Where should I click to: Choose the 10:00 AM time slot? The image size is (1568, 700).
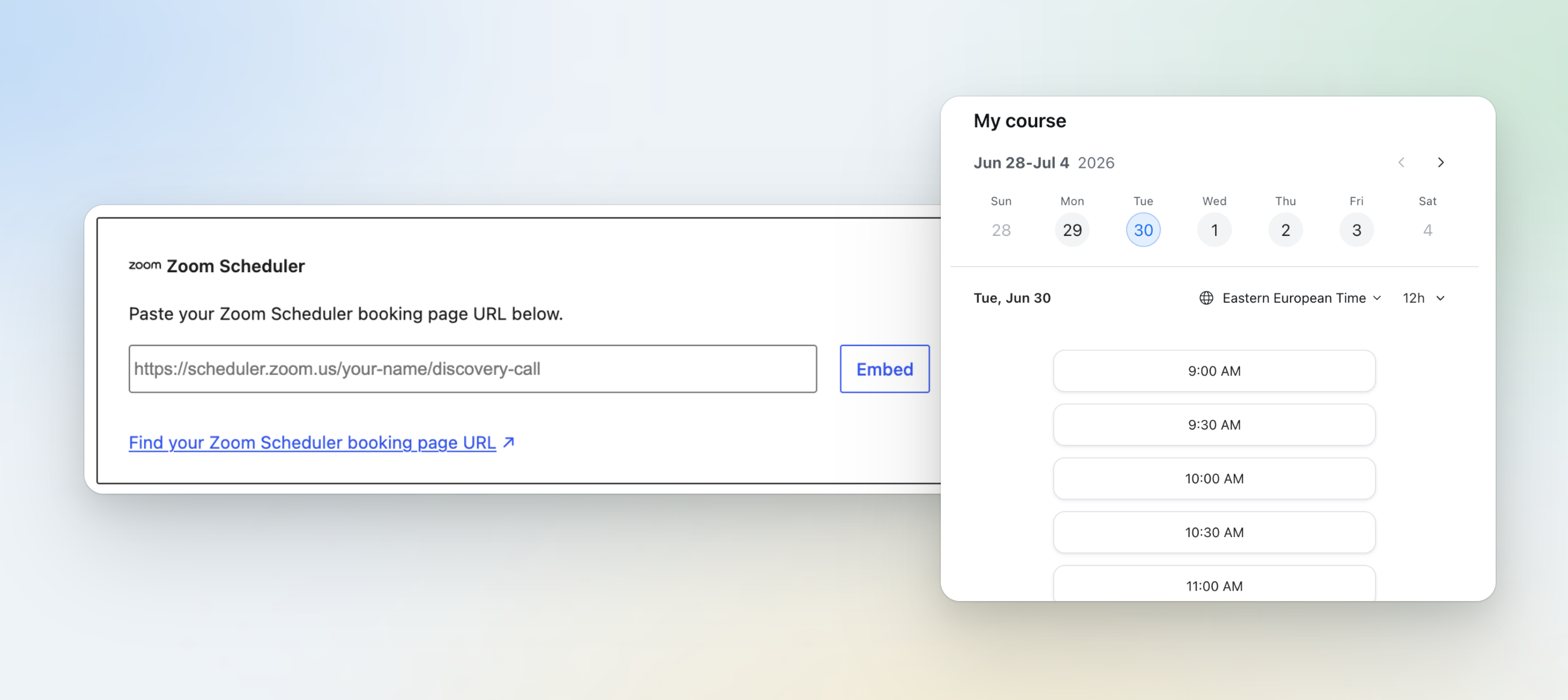pos(1215,479)
